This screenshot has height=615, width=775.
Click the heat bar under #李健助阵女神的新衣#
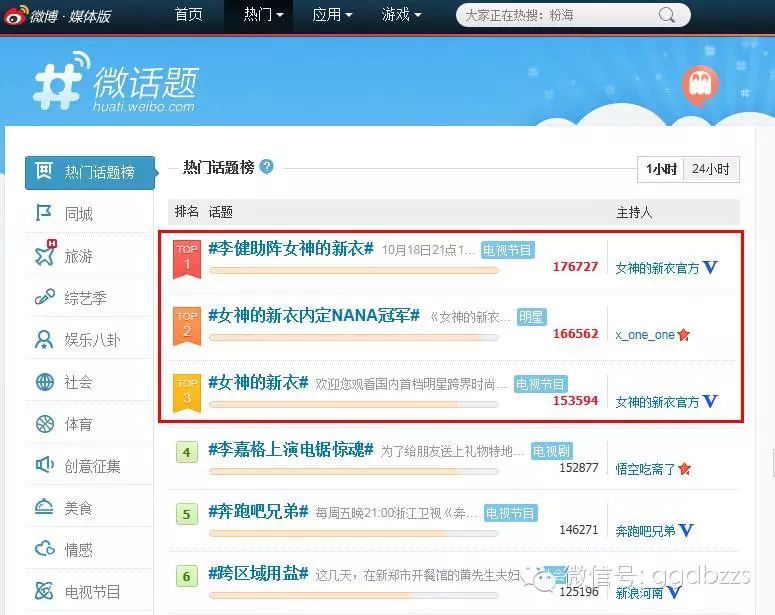point(354,270)
